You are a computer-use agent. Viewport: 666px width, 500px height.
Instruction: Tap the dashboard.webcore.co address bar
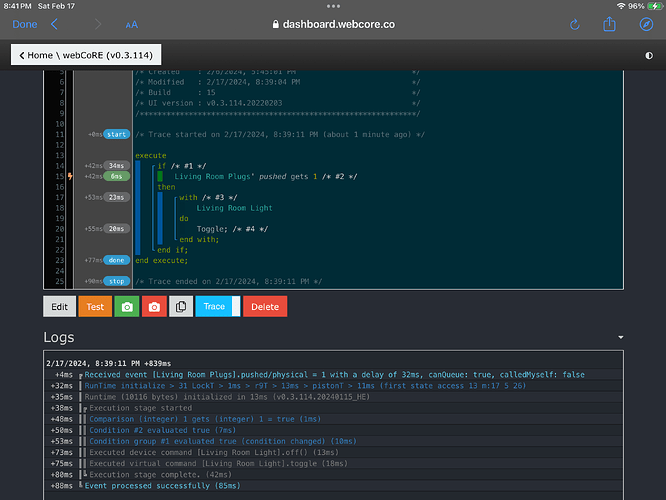tap(333, 24)
